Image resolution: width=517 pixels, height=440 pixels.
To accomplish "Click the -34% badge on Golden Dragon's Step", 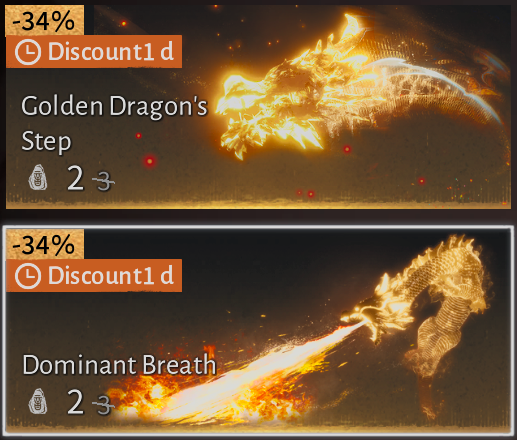I will coord(45,21).
